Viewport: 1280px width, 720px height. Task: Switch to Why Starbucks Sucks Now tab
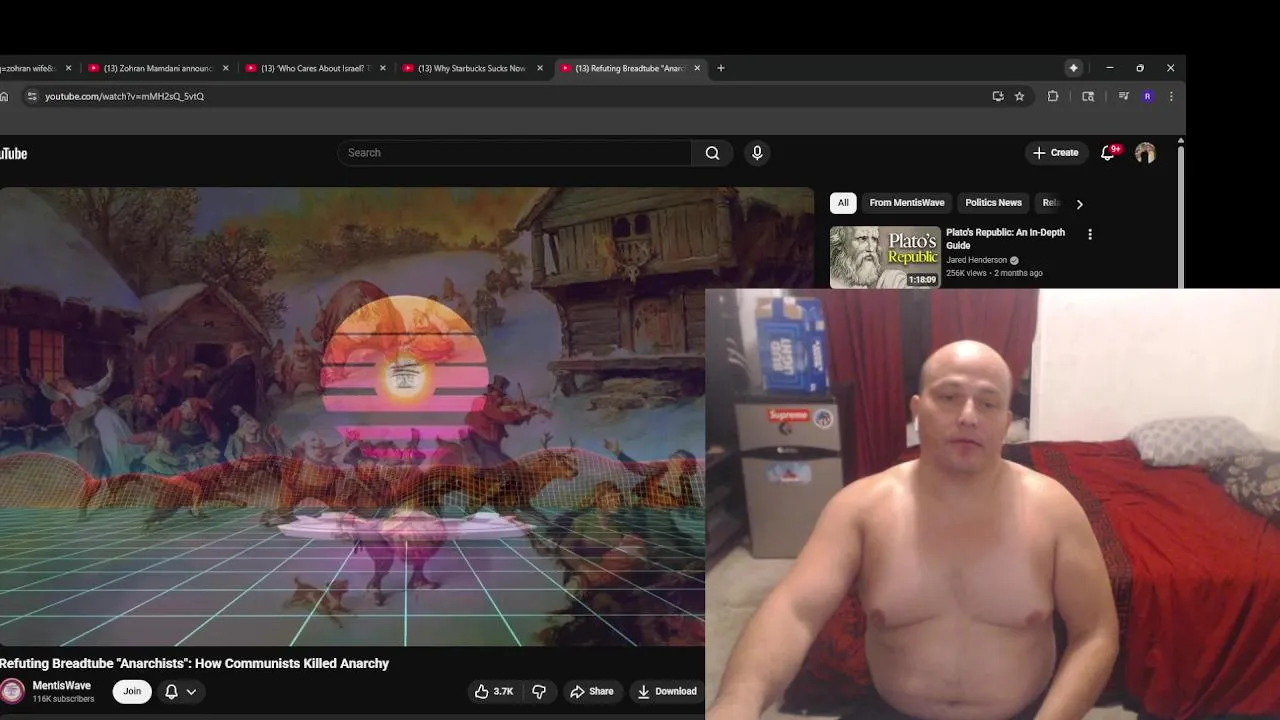pos(472,68)
